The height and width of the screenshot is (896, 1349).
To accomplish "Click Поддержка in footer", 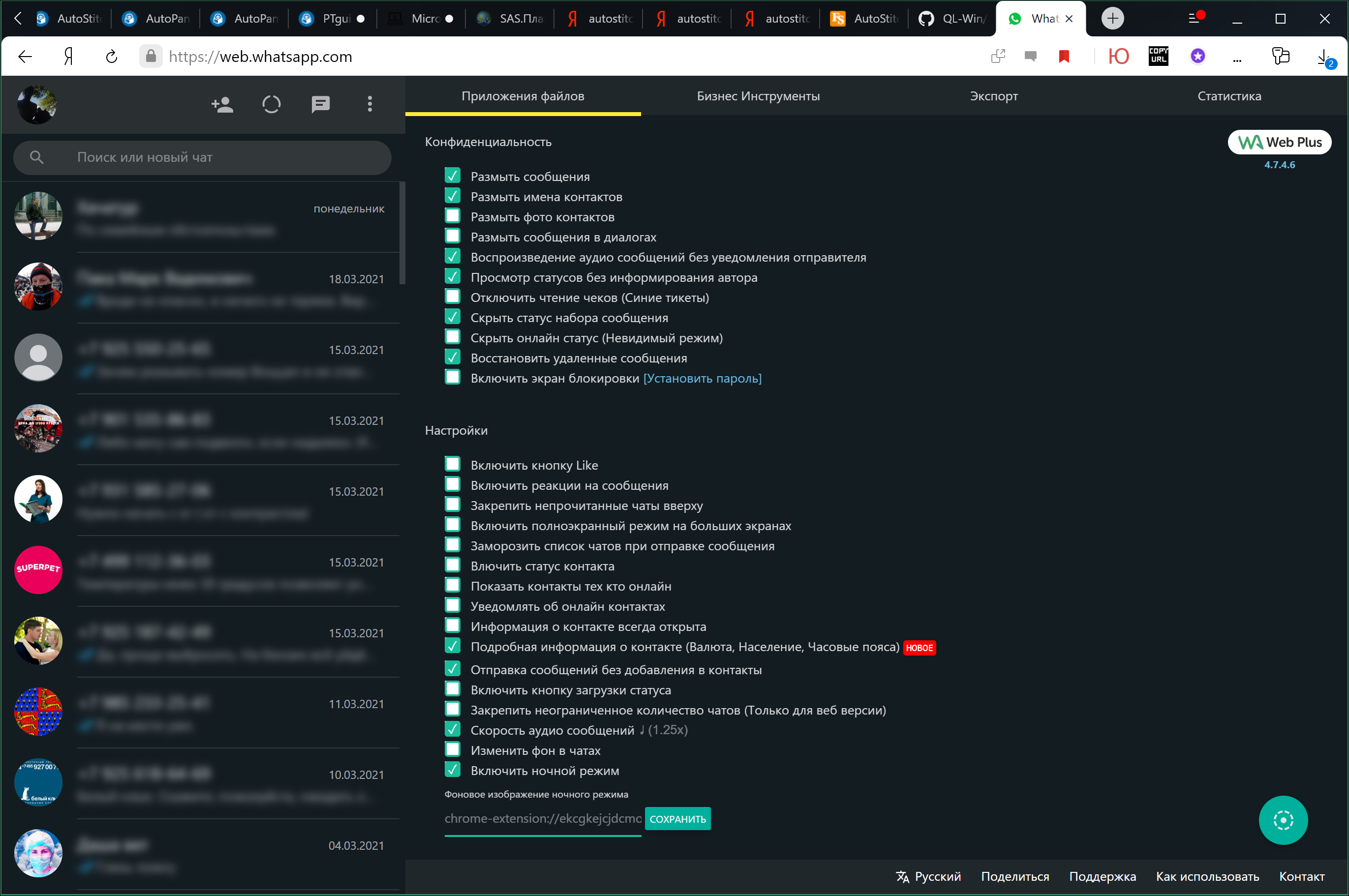I will click(x=1103, y=876).
